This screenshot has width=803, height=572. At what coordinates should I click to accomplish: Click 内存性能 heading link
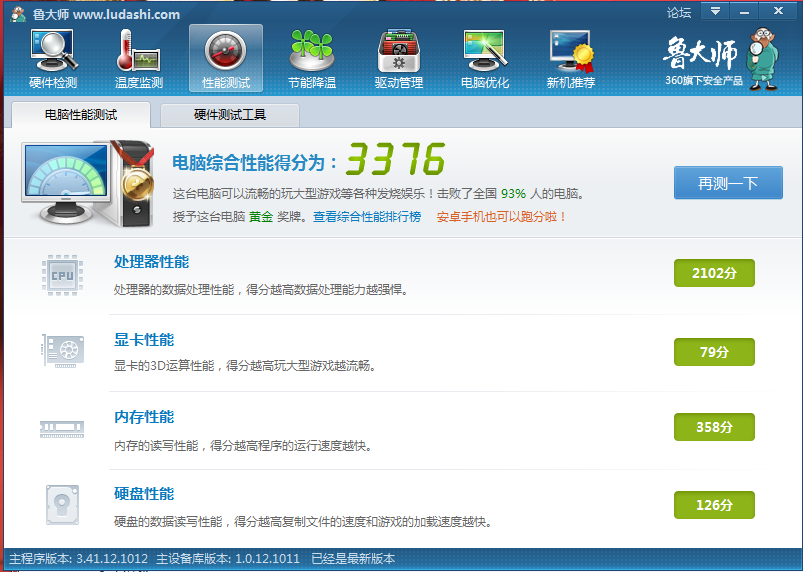tap(144, 417)
